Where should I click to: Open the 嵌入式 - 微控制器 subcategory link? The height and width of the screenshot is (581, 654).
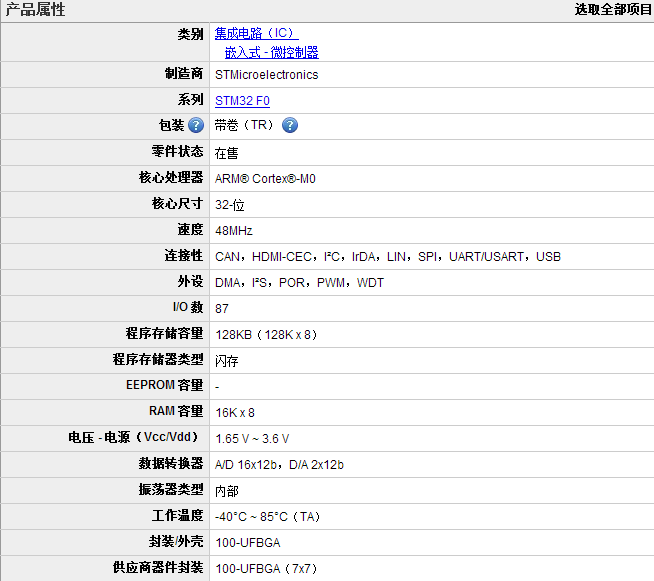272,52
